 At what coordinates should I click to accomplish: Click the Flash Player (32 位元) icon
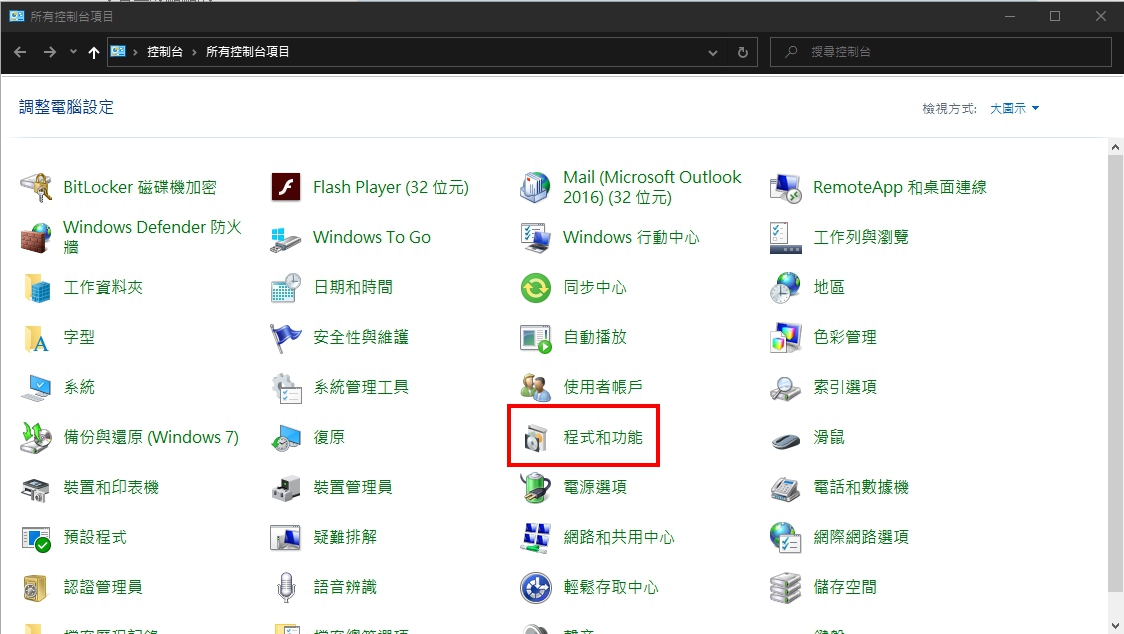point(286,188)
